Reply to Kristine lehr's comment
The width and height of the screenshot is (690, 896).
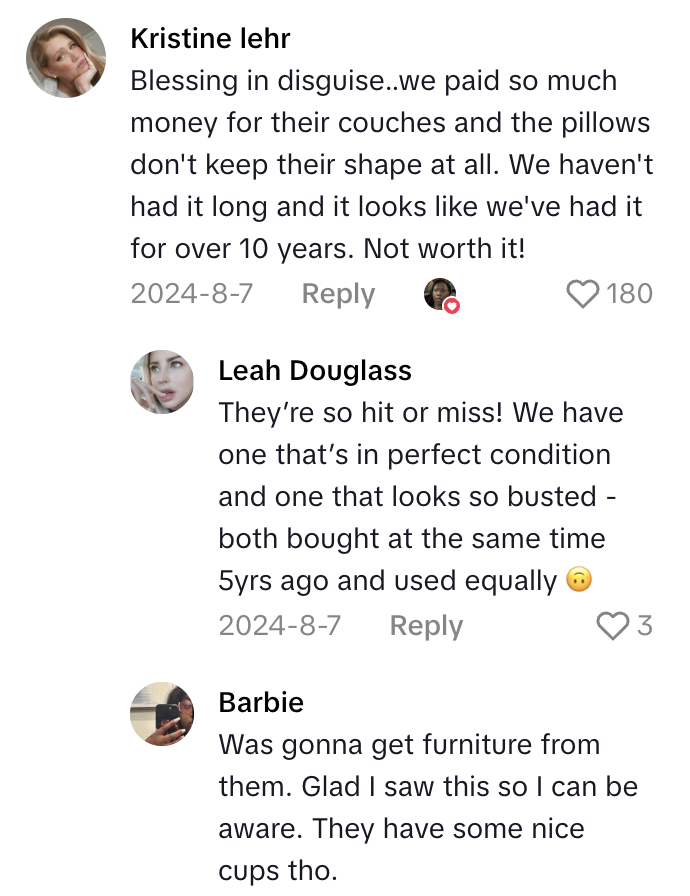pos(337,294)
